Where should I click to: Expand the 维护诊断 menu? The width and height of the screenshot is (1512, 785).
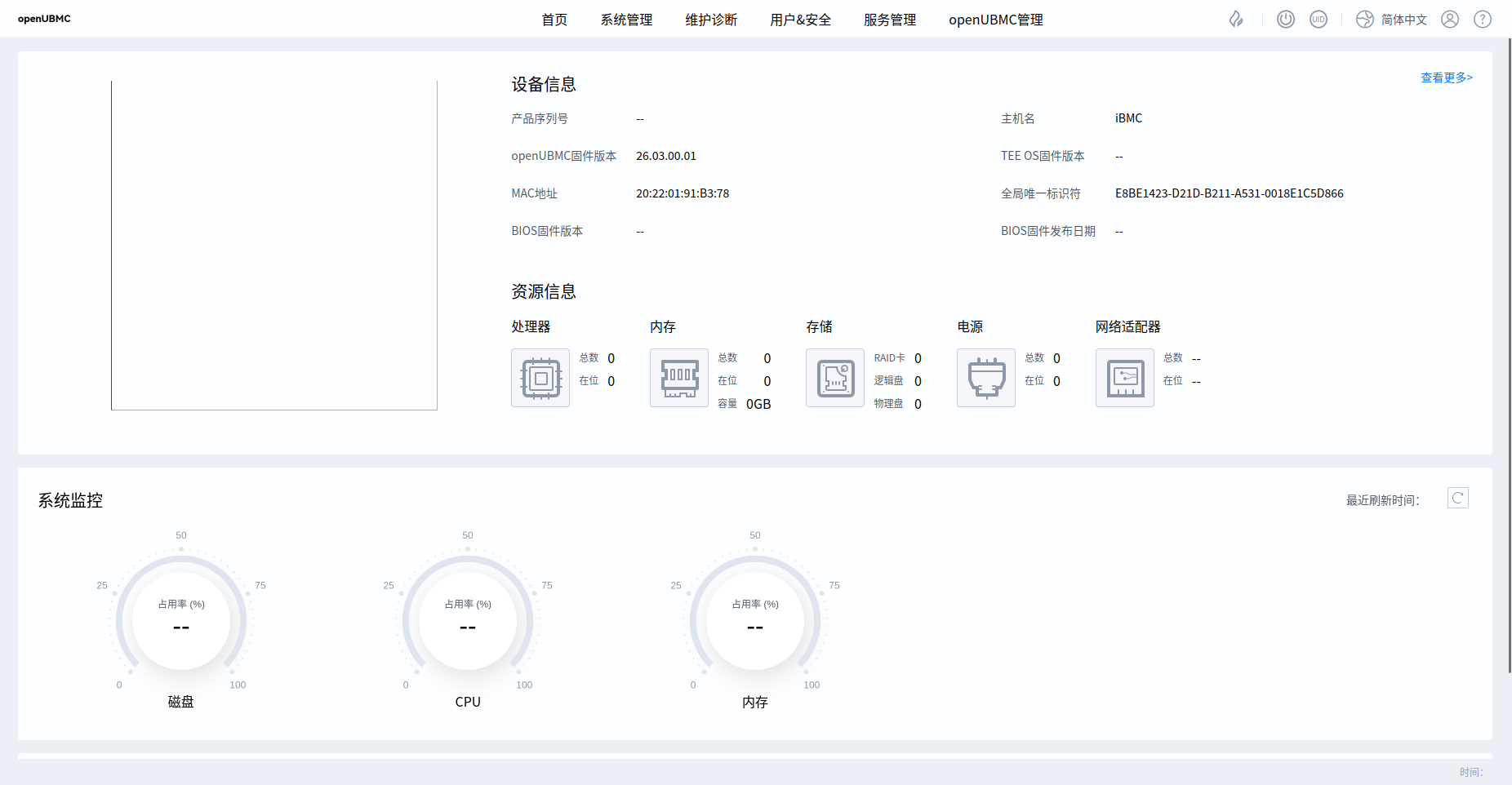pos(711,20)
